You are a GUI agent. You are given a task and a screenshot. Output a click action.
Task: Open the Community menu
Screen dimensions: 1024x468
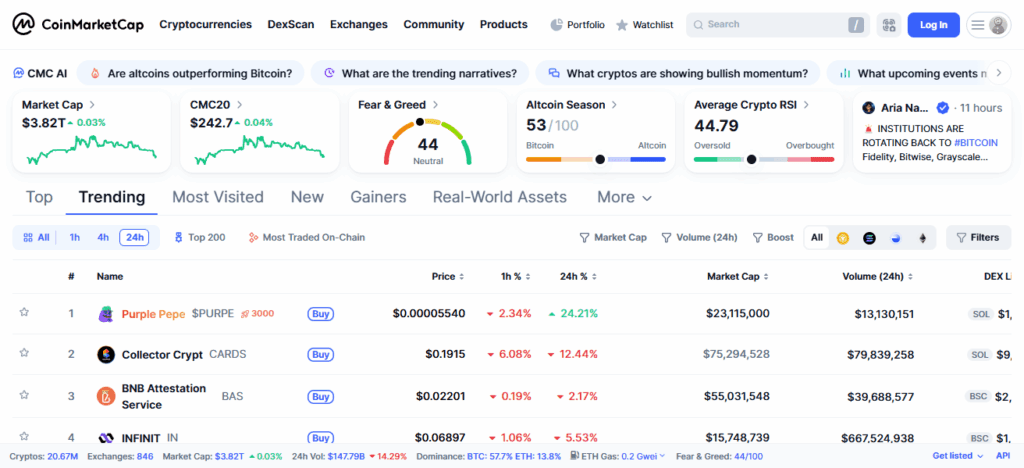(x=434, y=25)
